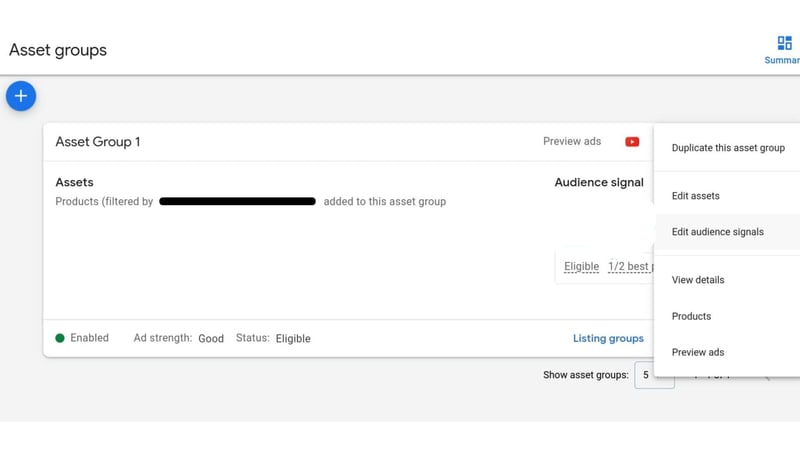Click 'Products (filtered by' text
The image size is (800, 450).
point(104,202)
